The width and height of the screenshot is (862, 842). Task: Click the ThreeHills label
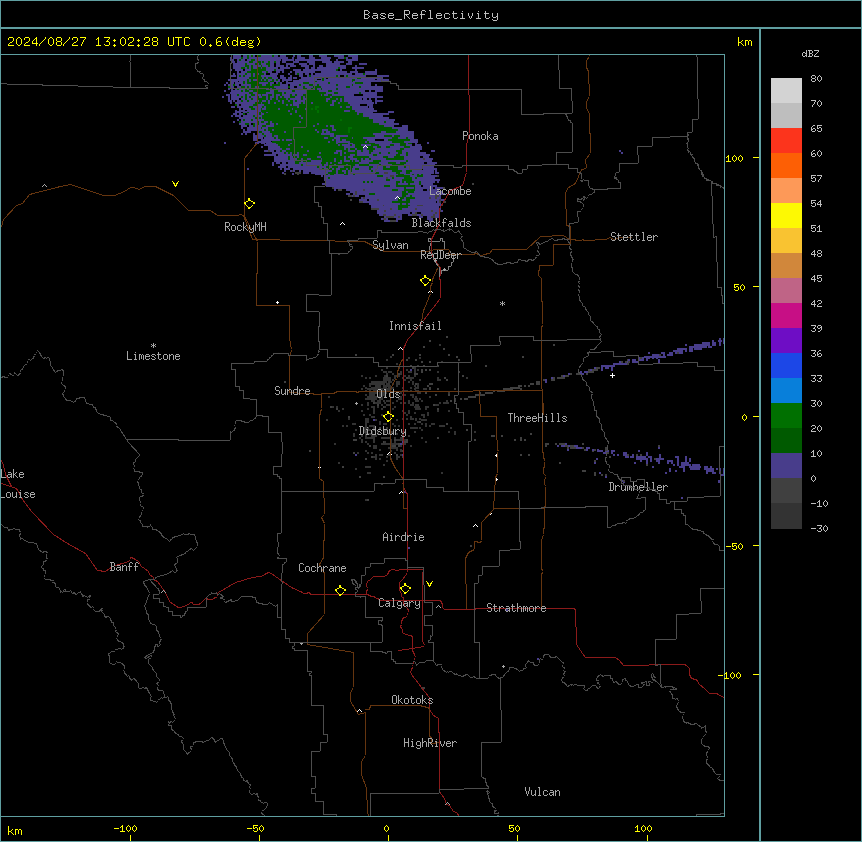pyautogui.click(x=537, y=418)
